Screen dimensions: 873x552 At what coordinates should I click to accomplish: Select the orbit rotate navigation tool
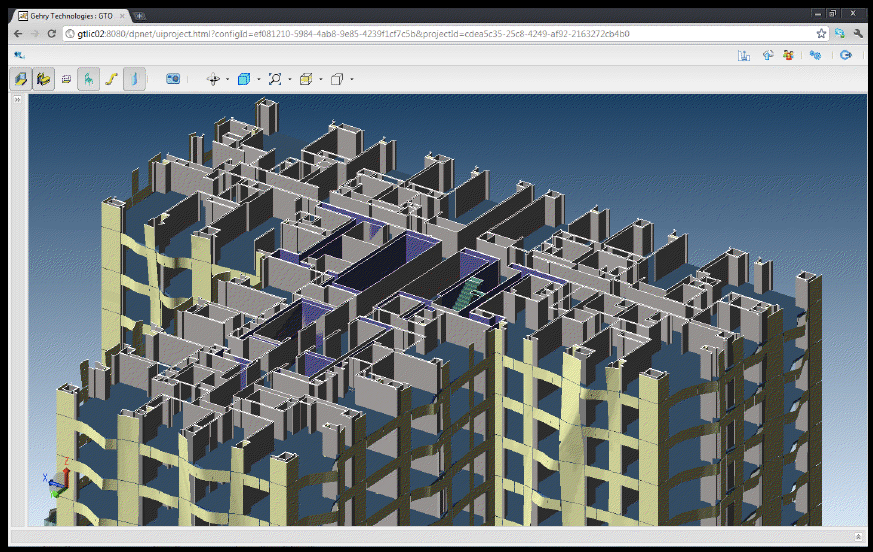(x=213, y=79)
